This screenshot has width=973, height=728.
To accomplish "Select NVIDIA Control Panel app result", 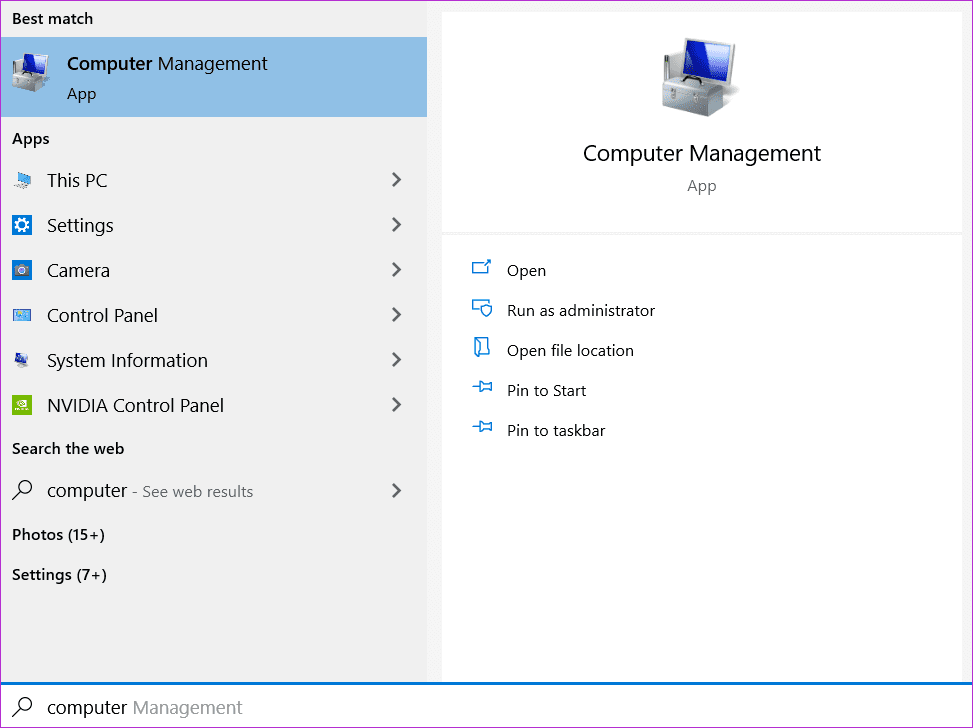I will pos(213,405).
